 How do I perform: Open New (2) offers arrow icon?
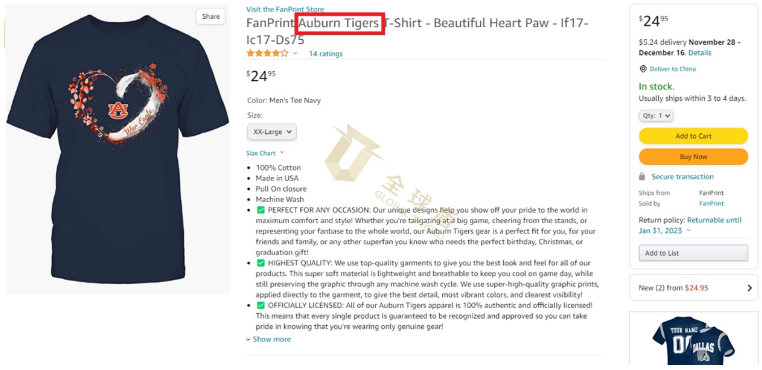749,288
